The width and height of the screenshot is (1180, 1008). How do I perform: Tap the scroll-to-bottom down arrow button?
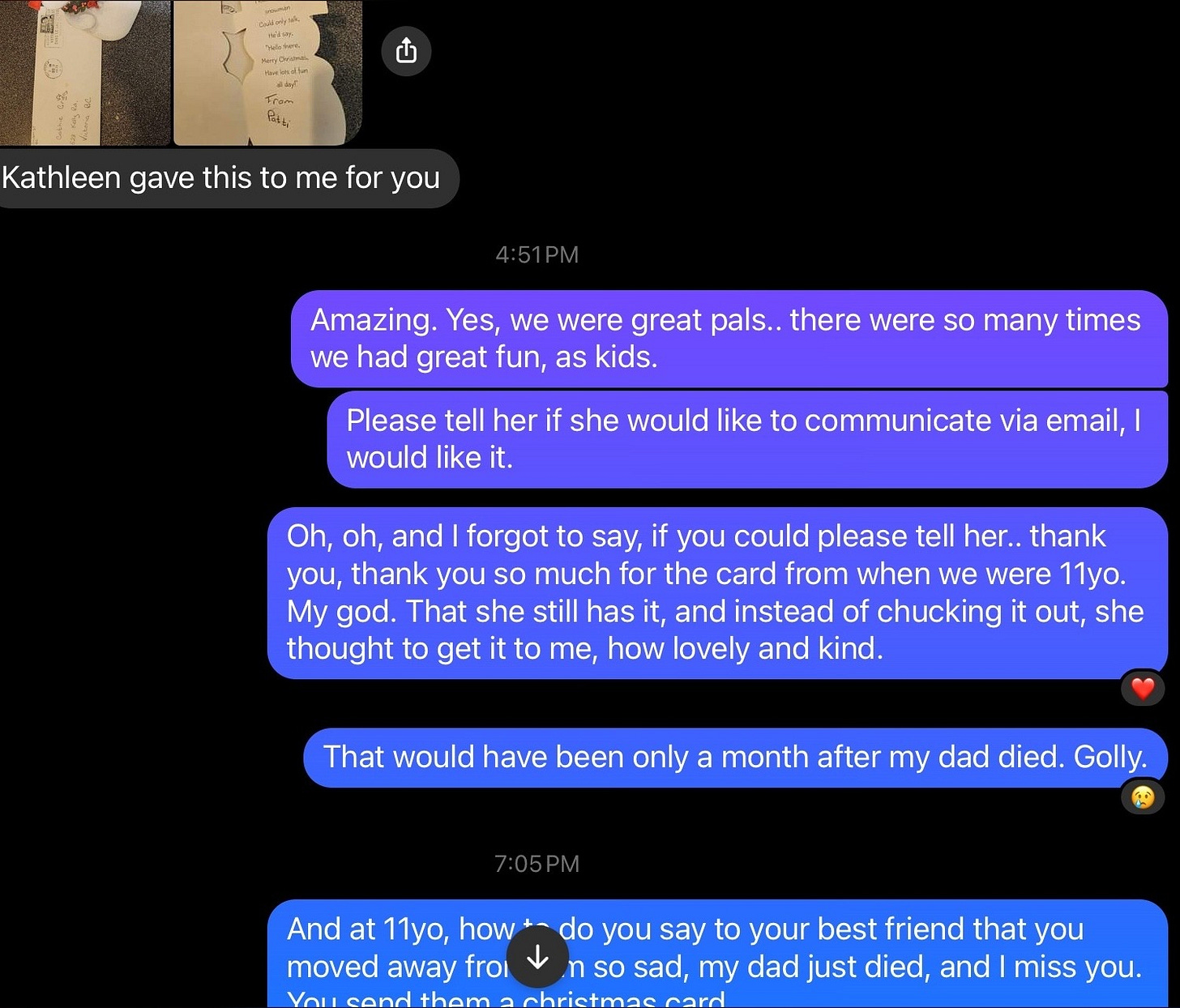tap(538, 957)
